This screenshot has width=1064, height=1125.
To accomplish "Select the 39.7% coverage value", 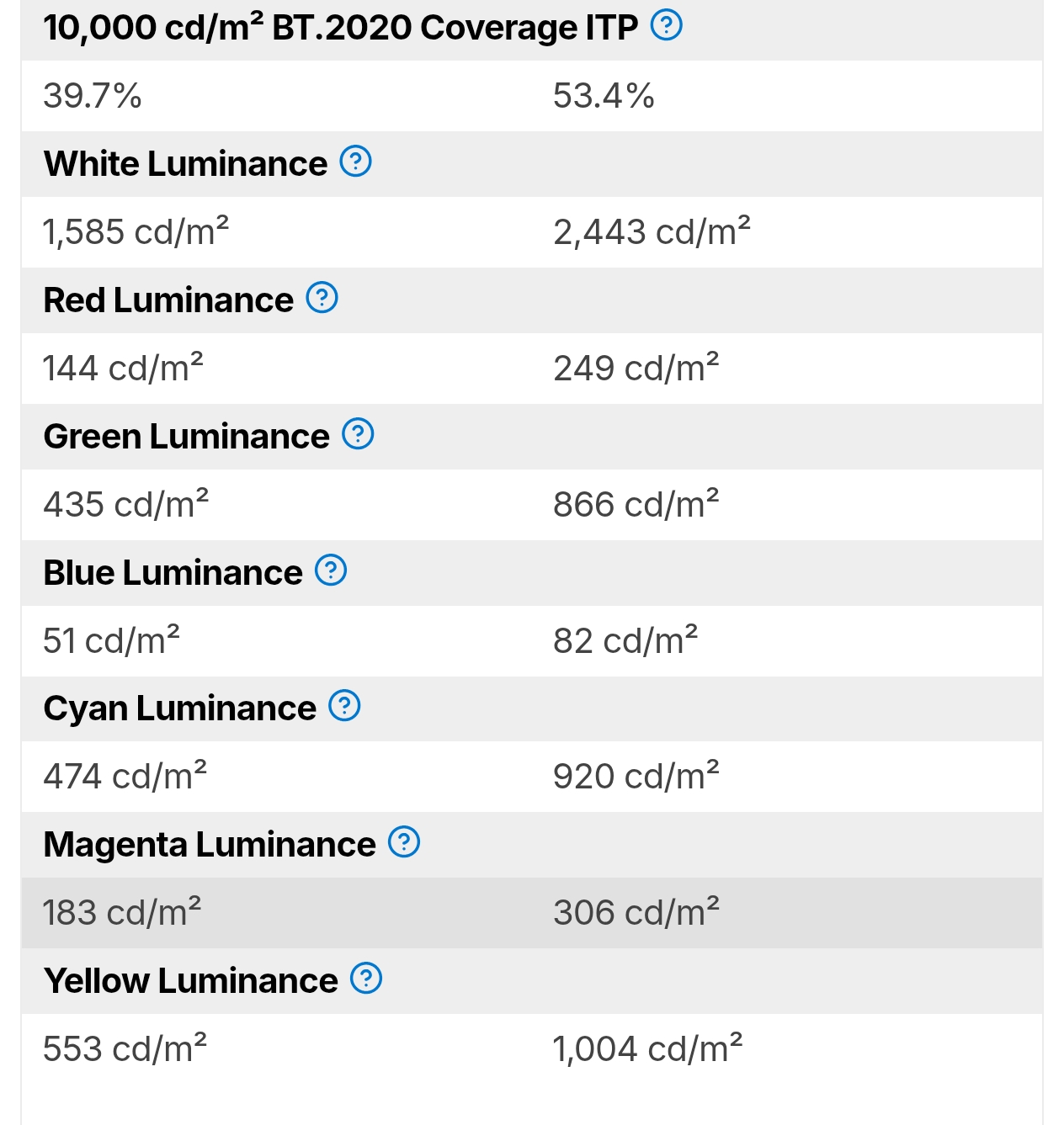I will (x=93, y=96).
